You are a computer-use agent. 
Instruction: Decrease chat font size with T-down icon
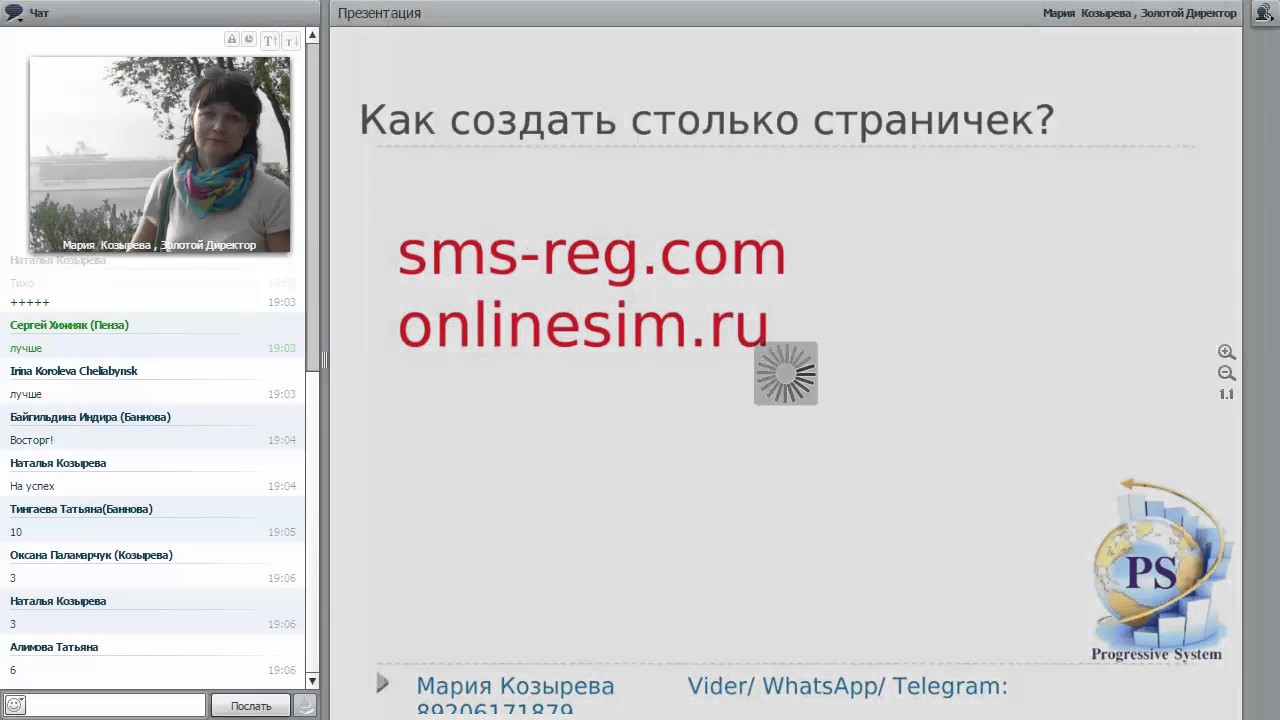click(x=290, y=41)
